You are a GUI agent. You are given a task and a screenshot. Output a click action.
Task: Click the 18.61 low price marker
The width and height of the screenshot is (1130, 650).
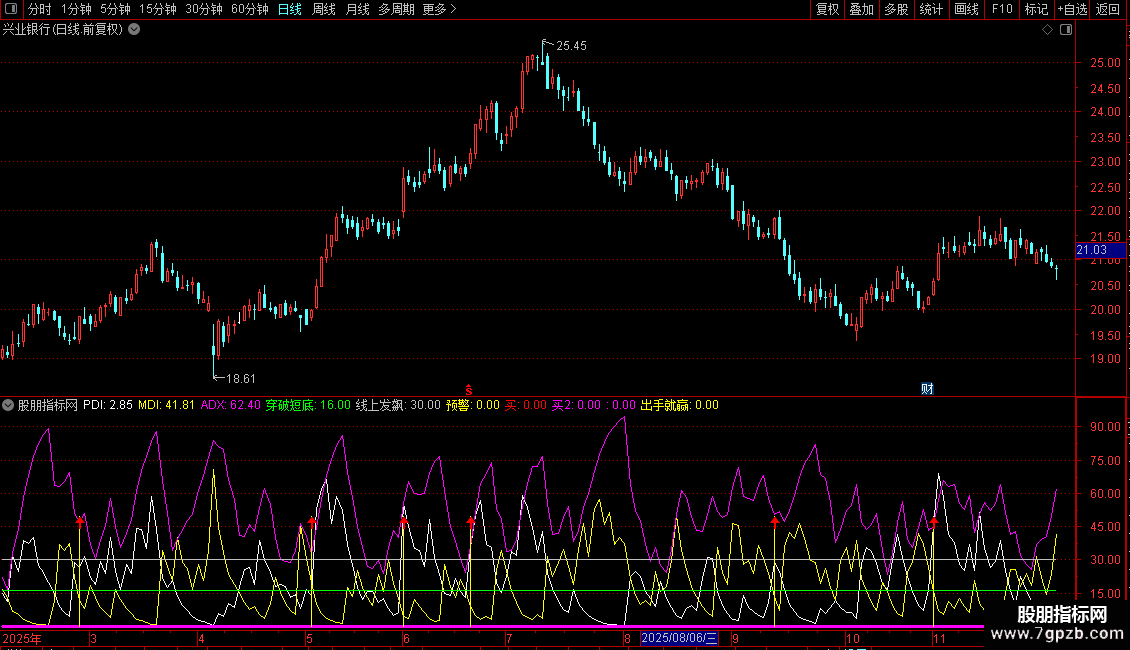point(240,378)
